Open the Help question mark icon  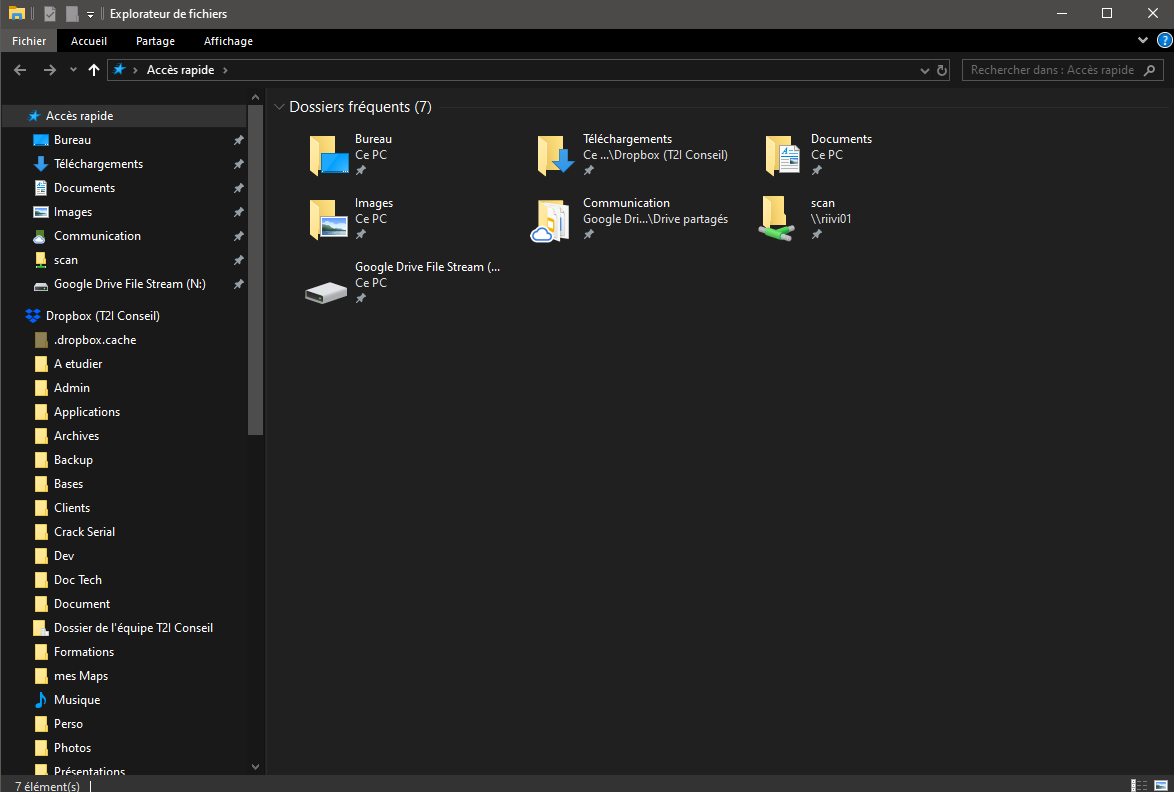click(1163, 40)
